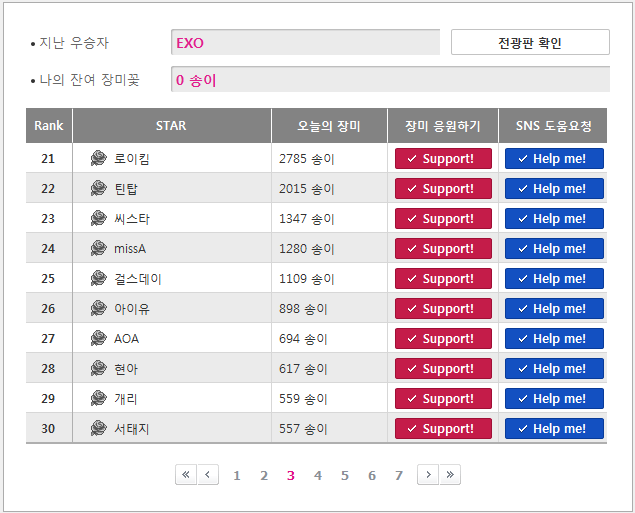Click the EXO last winner field
This screenshot has height=513, width=635.
305,42
